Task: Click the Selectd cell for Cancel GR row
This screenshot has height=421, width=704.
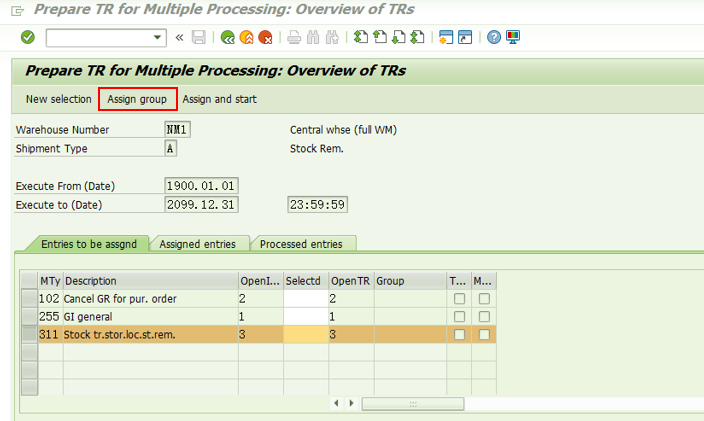Action: [306, 298]
